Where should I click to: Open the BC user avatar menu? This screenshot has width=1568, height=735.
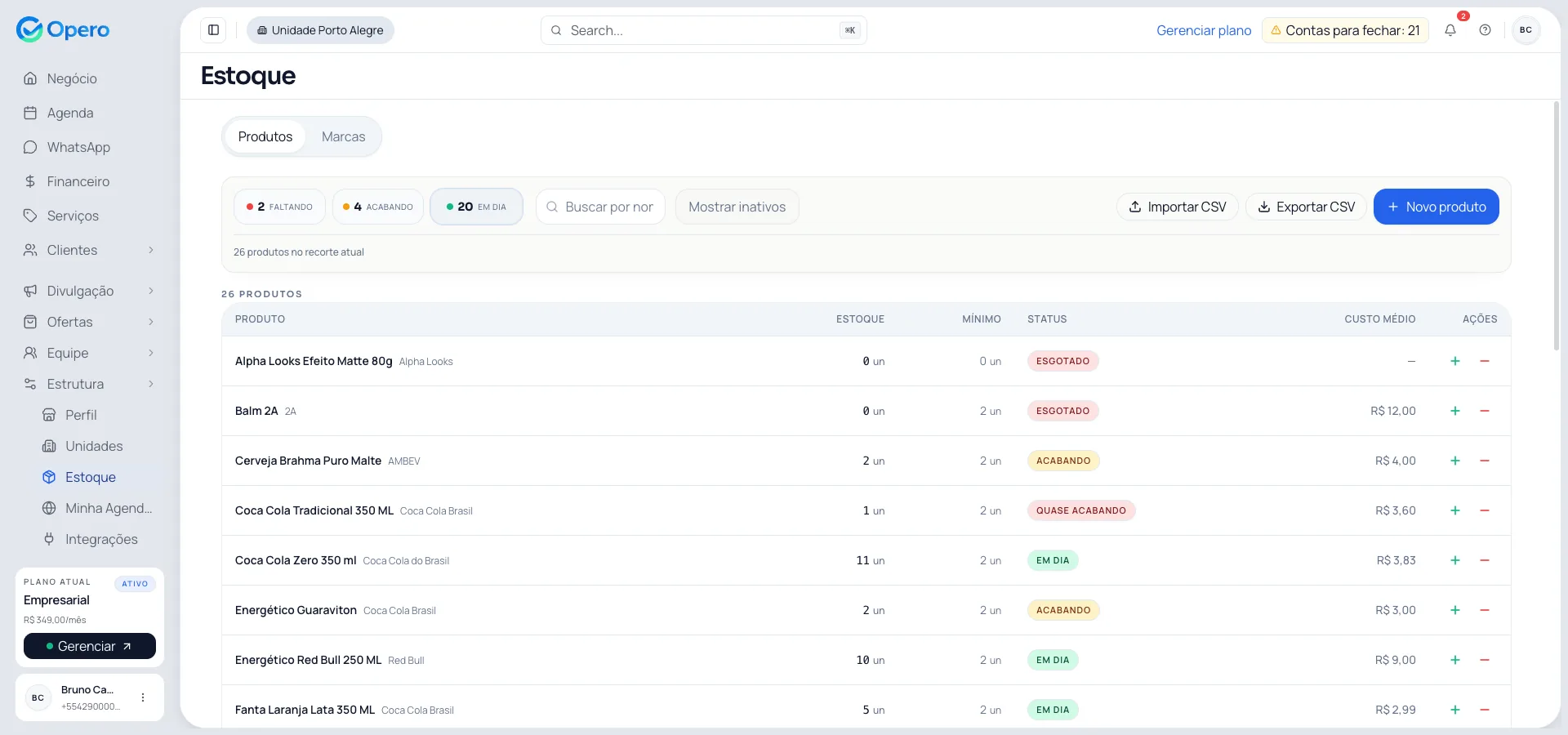tap(1526, 30)
